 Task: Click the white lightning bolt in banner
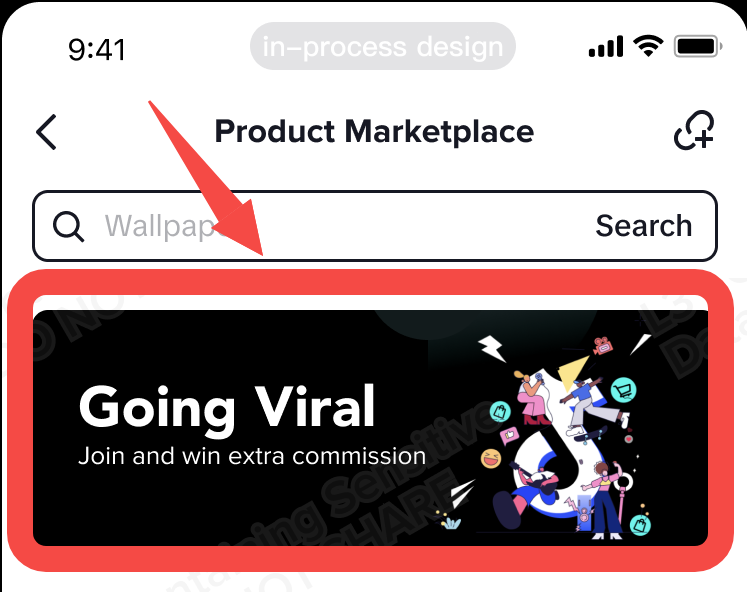[492, 348]
